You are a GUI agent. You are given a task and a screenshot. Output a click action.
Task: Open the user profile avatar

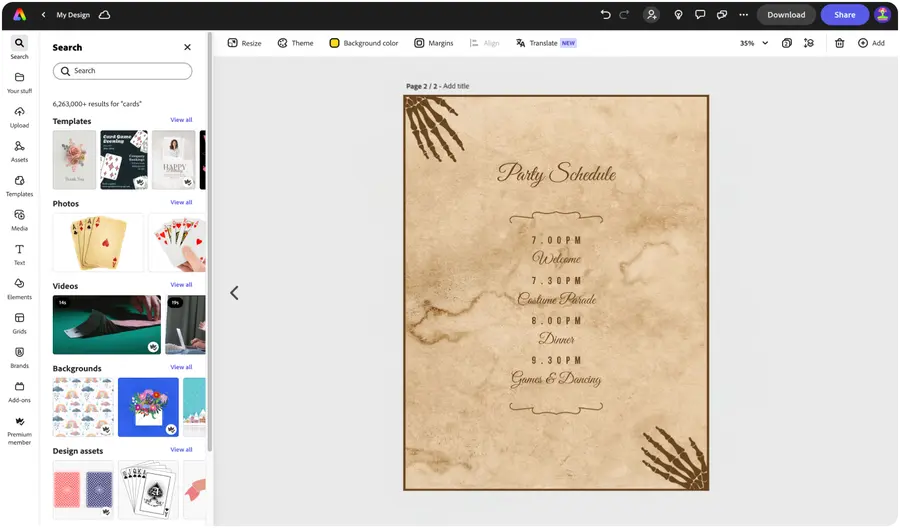click(x=882, y=15)
